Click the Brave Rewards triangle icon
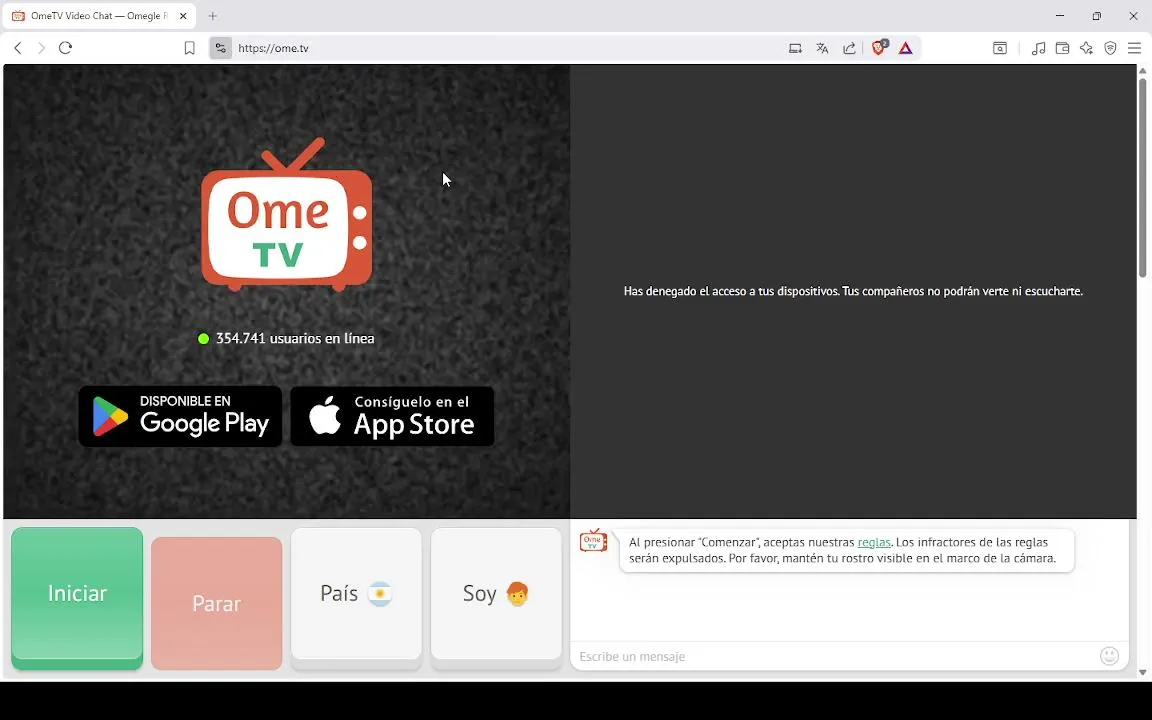The height and width of the screenshot is (720, 1152). click(905, 48)
